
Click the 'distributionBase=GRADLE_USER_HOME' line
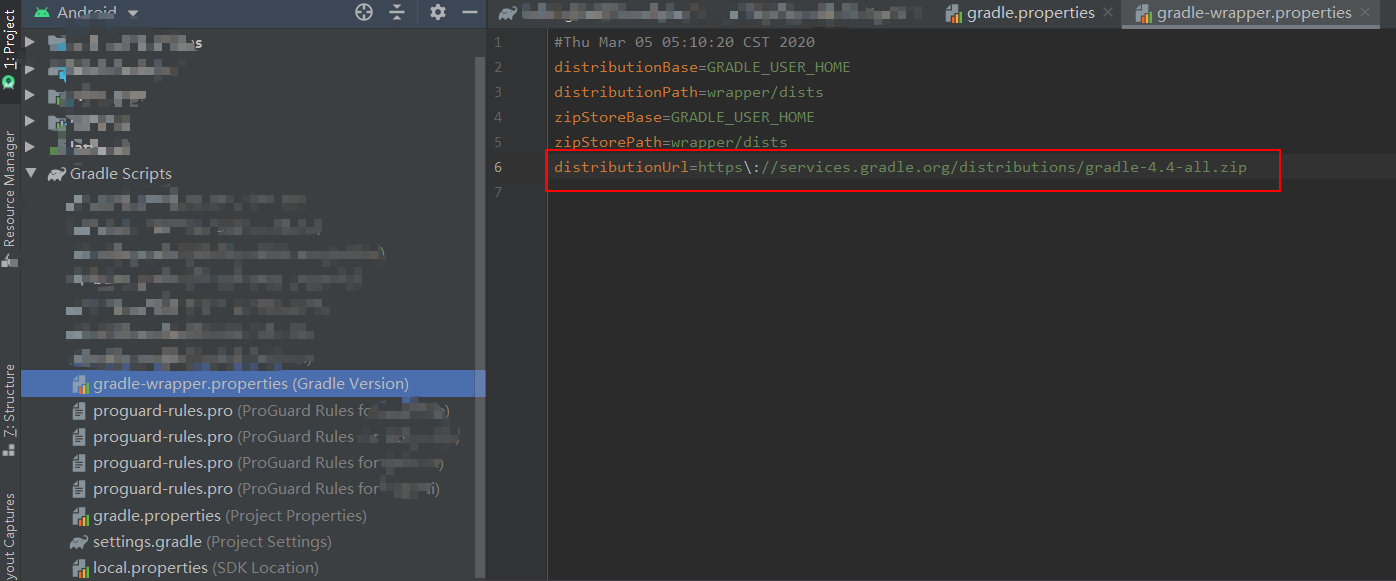coord(702,67)
